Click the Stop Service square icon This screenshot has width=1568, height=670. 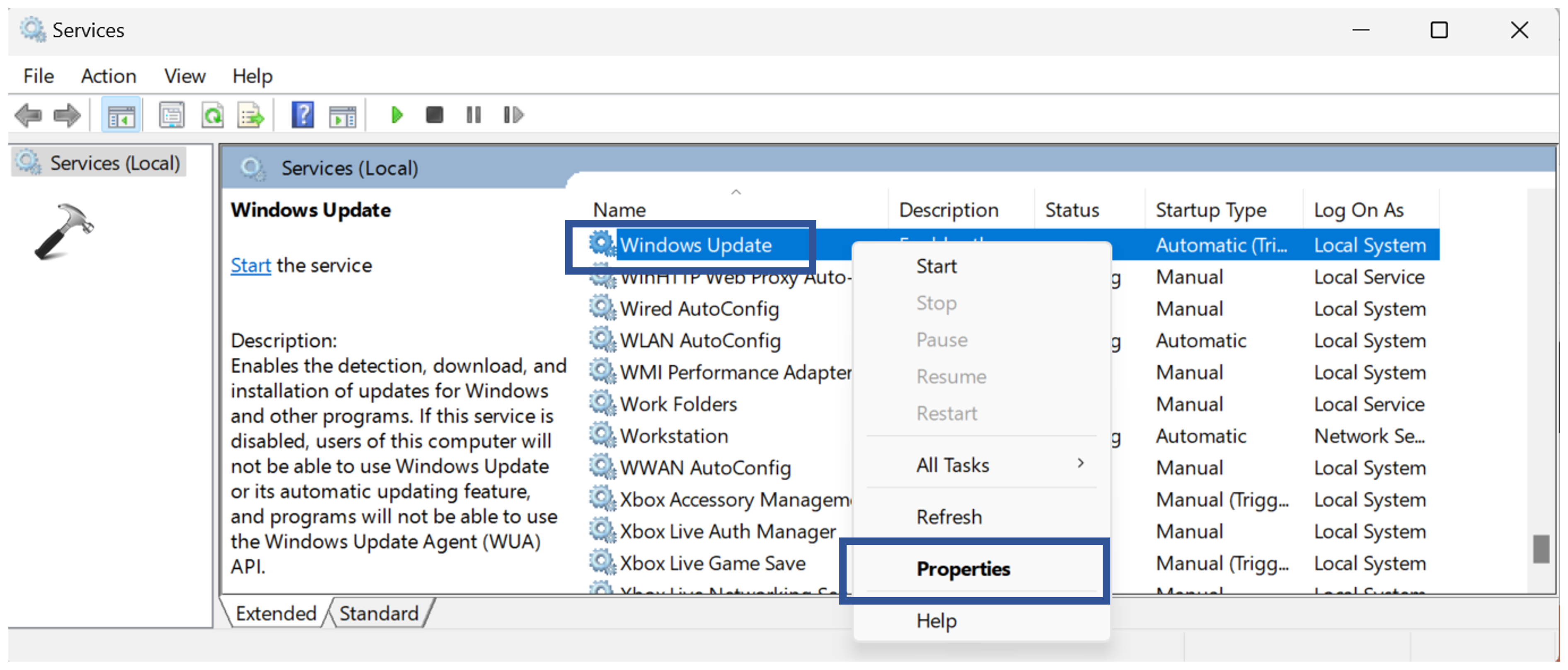point(434,115)
